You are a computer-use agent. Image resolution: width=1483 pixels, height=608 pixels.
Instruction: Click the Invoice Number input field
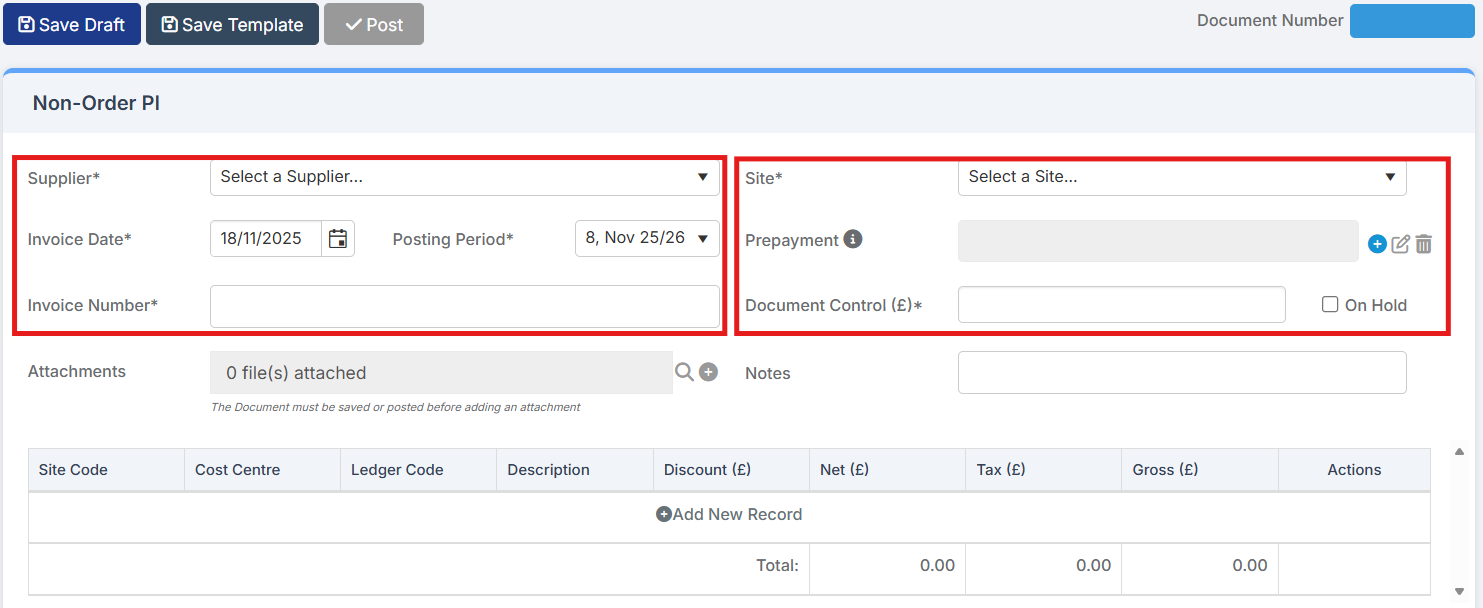click(x=464, y=306)
